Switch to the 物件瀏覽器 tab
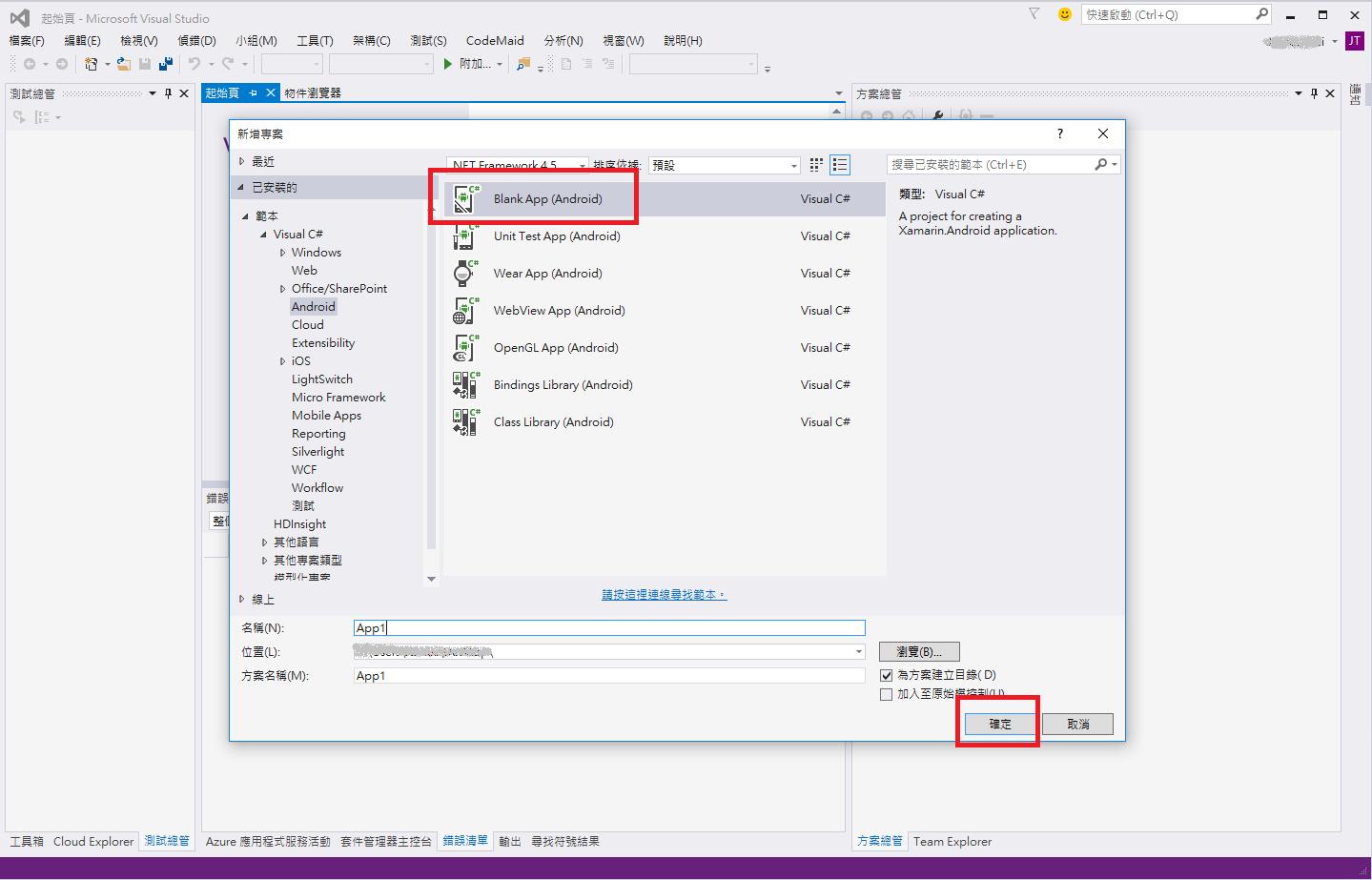 (313, 92)
